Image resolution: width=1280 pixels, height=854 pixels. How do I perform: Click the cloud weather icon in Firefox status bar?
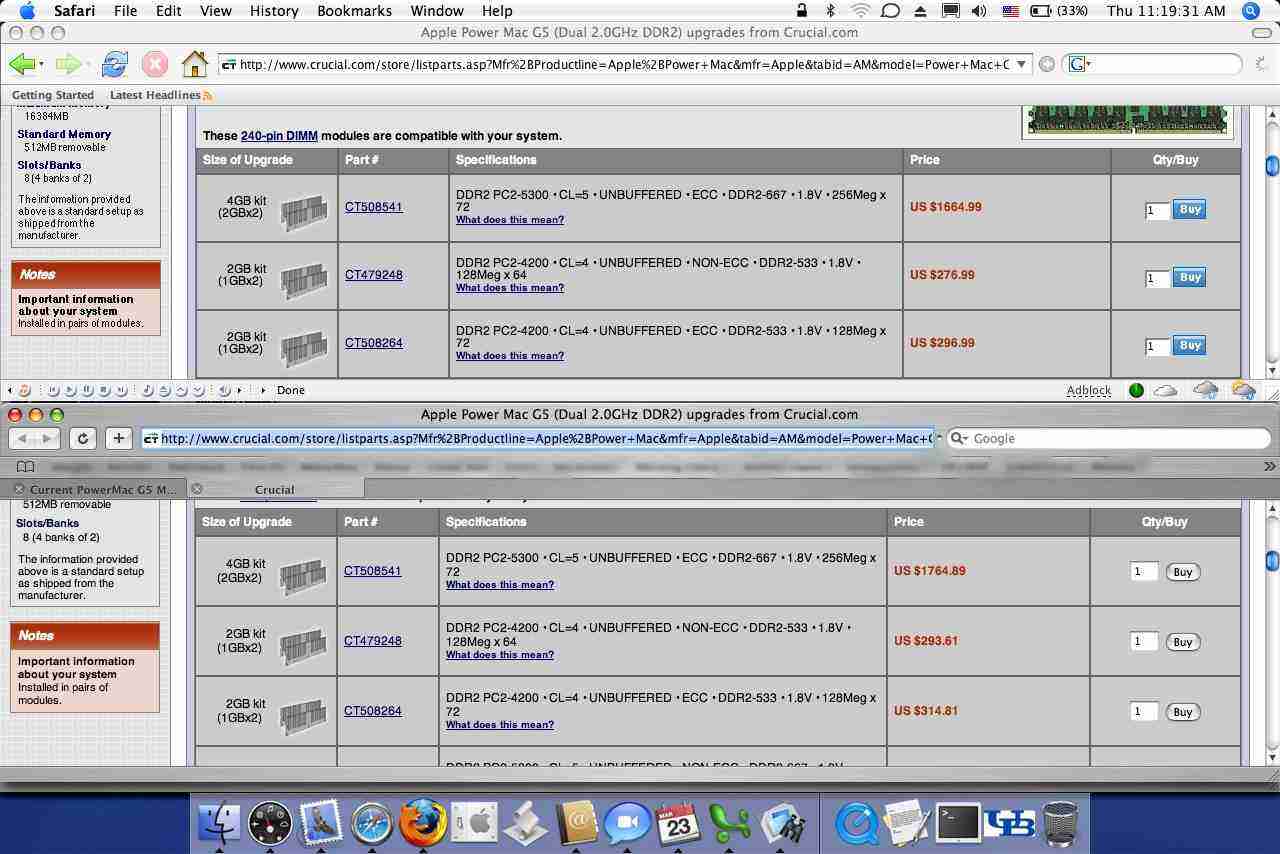point(1165,391)
